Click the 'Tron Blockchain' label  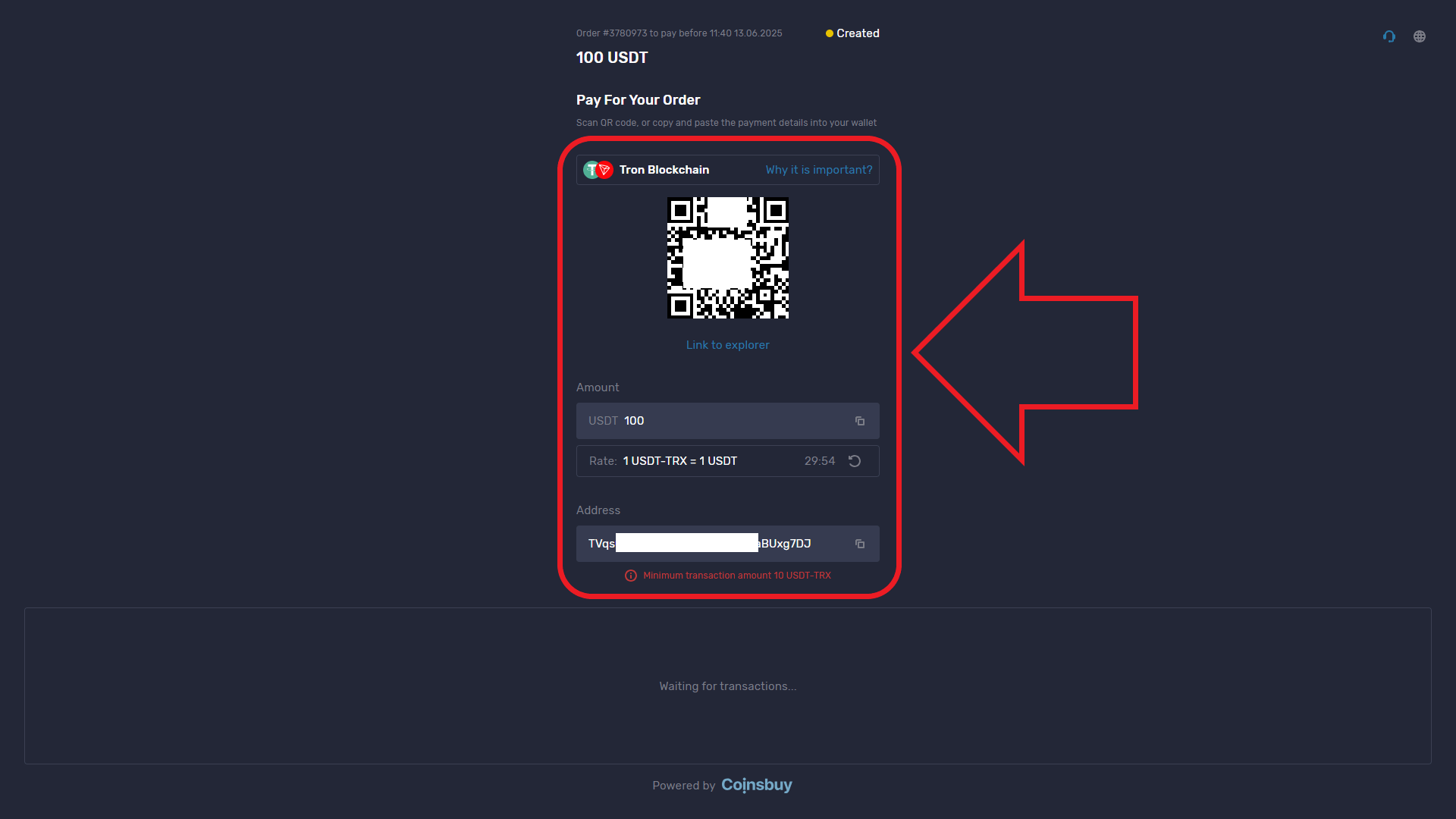click(664, 170)
